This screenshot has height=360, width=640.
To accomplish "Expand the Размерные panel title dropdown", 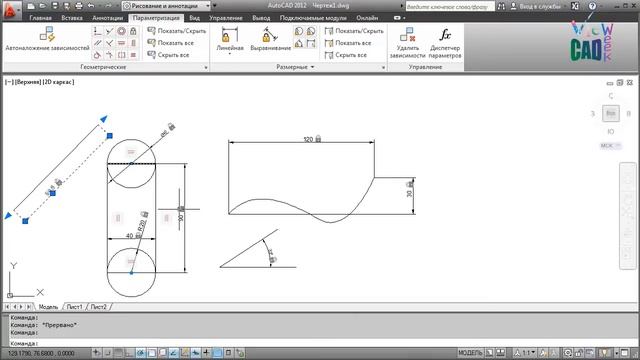I will (x=296, y=67).
